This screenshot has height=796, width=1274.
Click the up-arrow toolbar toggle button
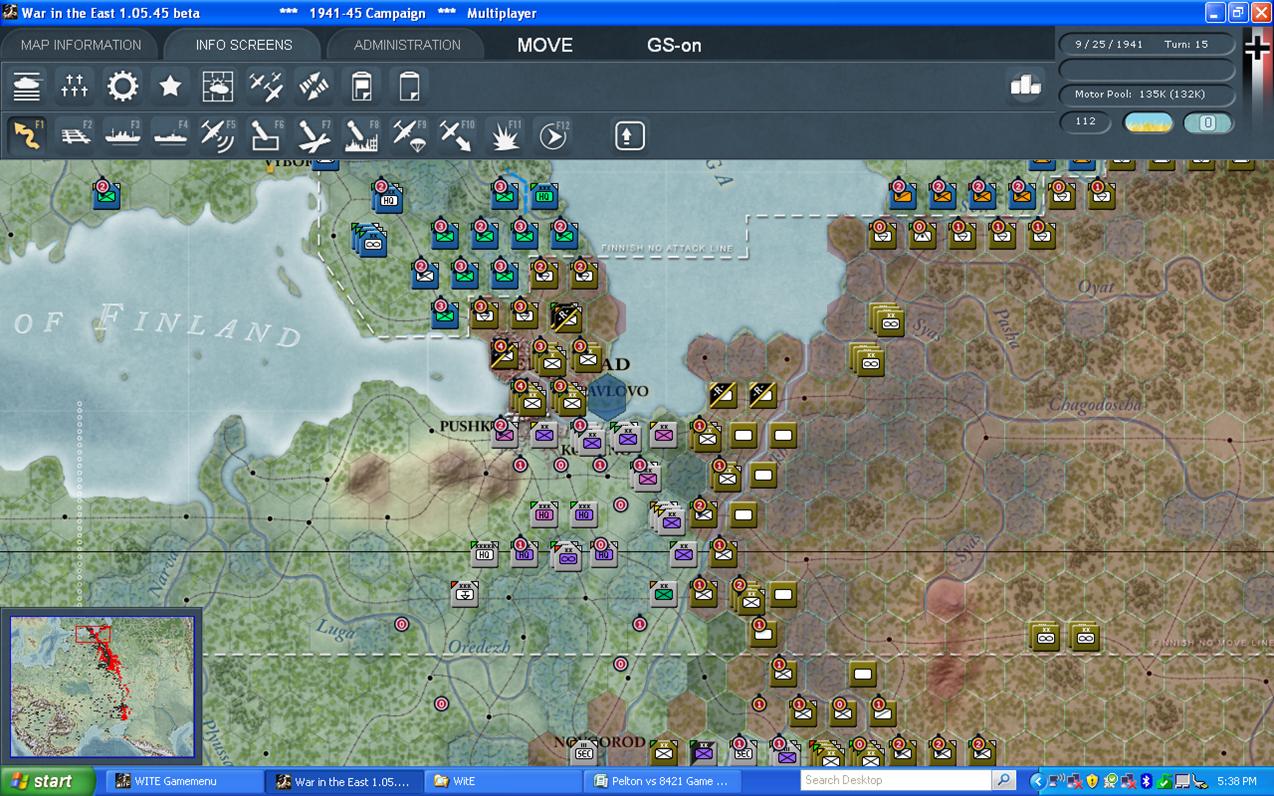[x=629, y=135]
